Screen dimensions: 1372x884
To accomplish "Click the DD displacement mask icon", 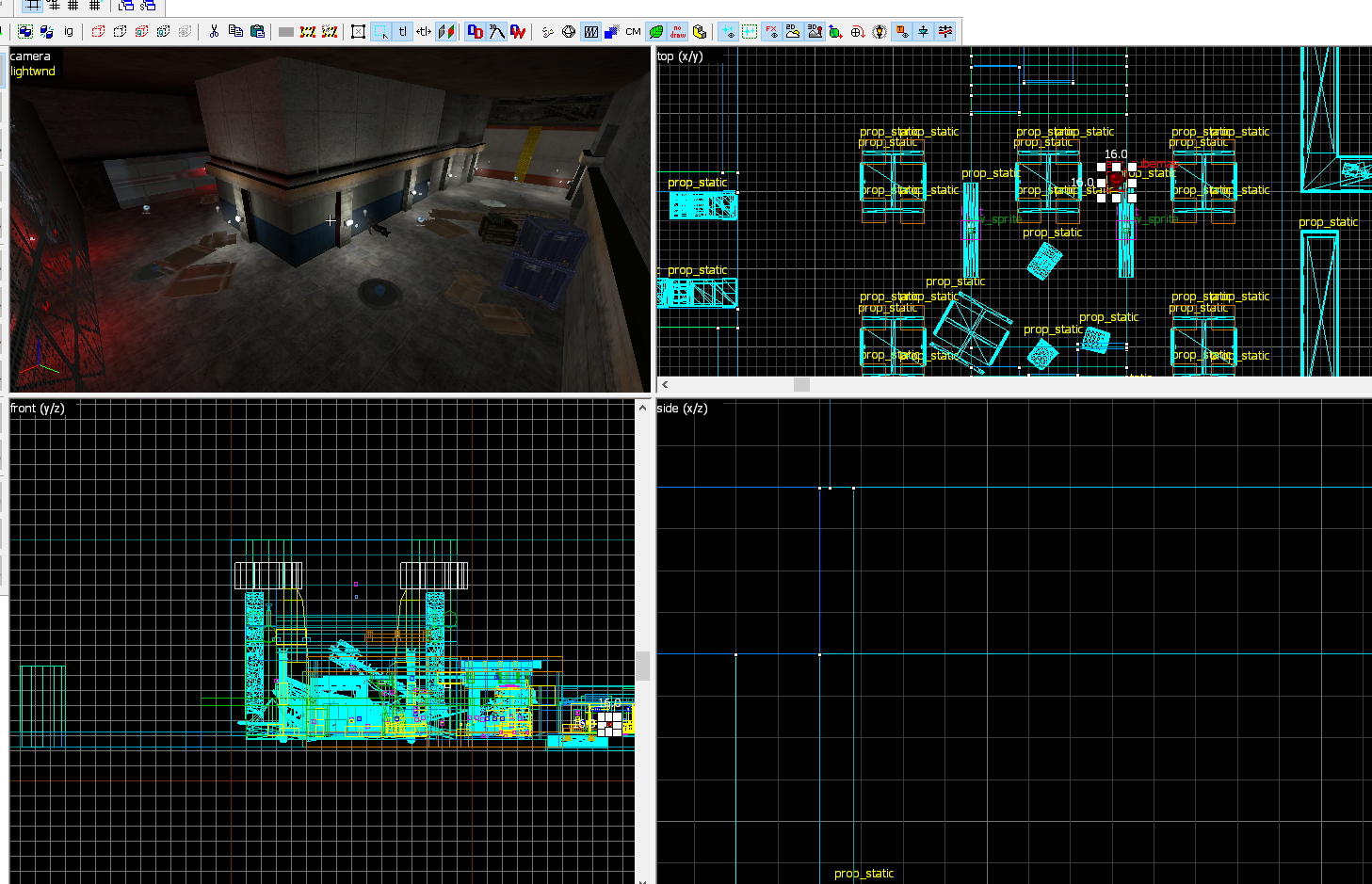I will point(475,31).
